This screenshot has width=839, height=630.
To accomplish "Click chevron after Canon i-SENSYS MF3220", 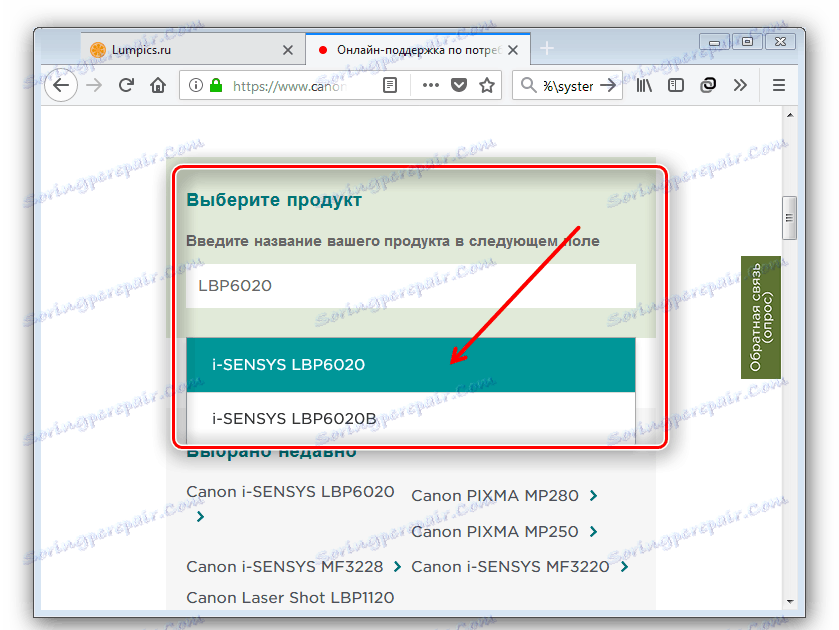I will [624, 566].
